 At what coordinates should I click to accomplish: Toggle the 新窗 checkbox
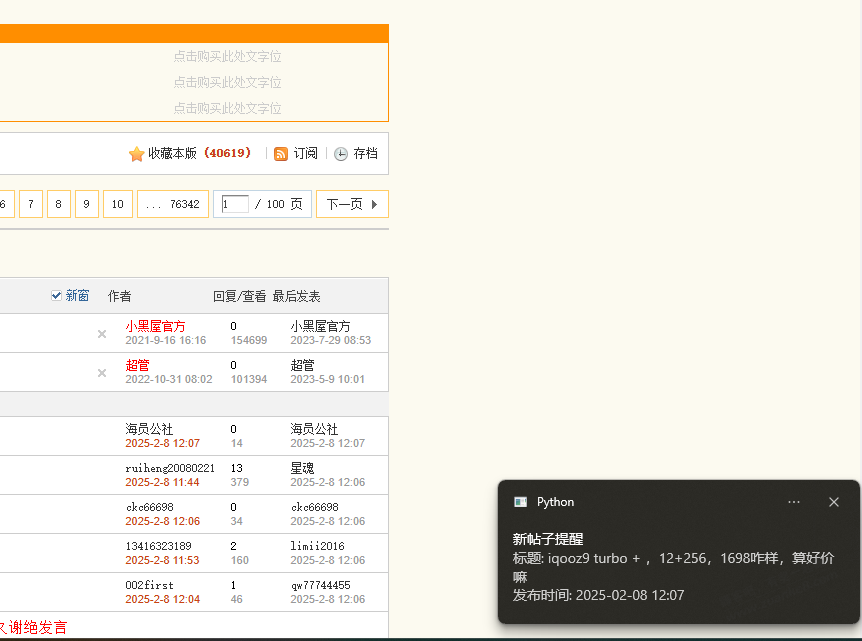(x=56, y=296)
